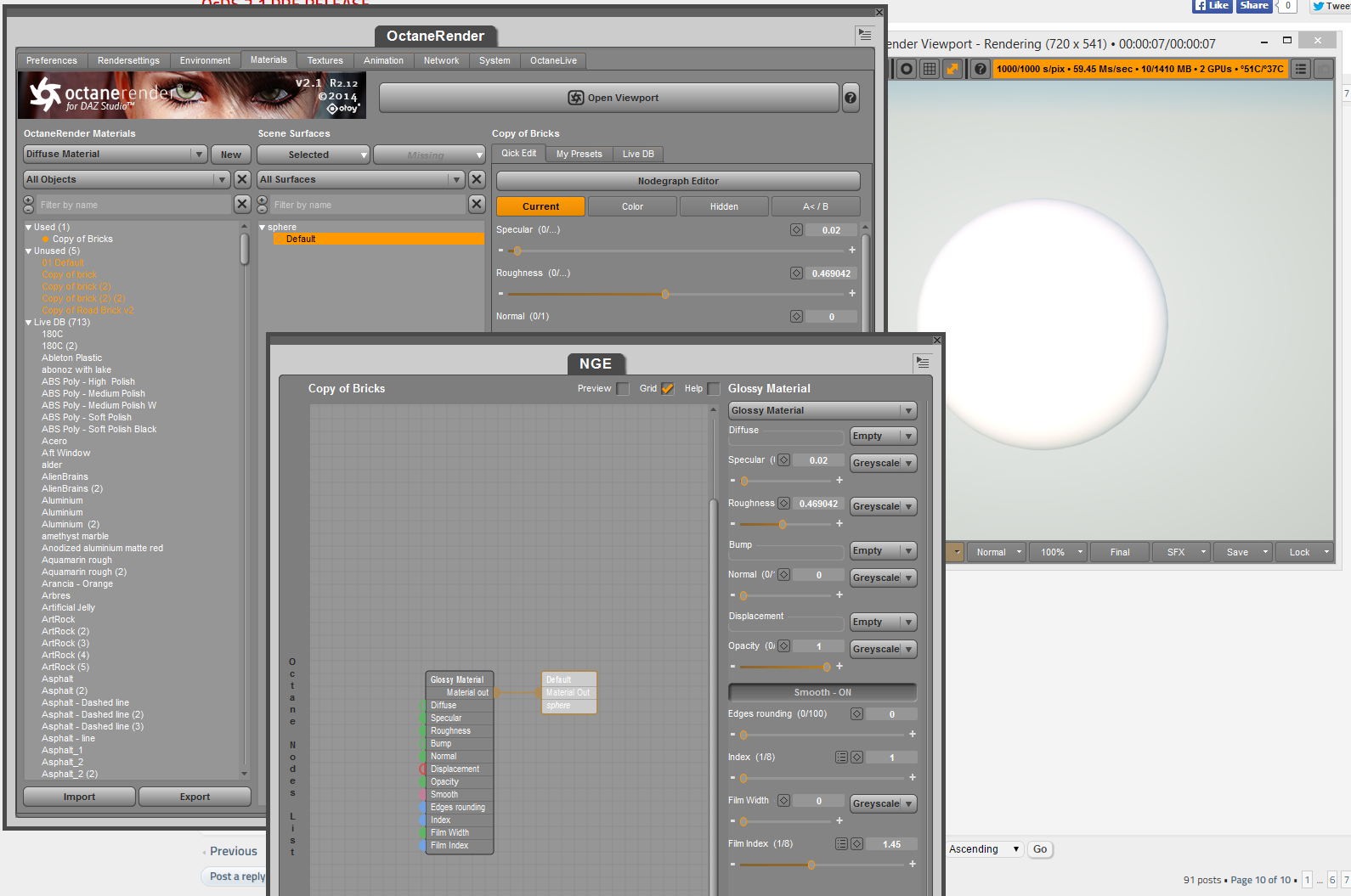Toggle the Hidden filter button
Image resolution: width=1351 pixels, height=896 pixels.
pos(725,206)
